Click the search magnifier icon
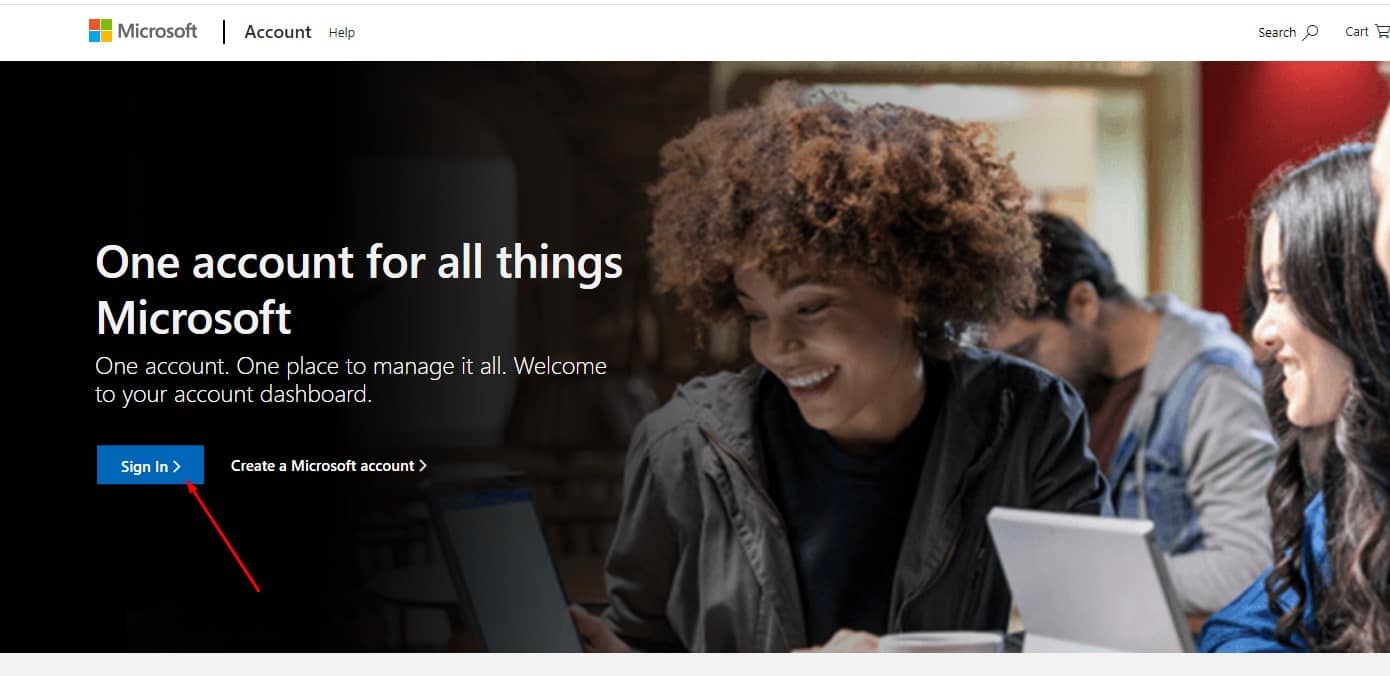 pyautogui.click(x=1311, y=32)
